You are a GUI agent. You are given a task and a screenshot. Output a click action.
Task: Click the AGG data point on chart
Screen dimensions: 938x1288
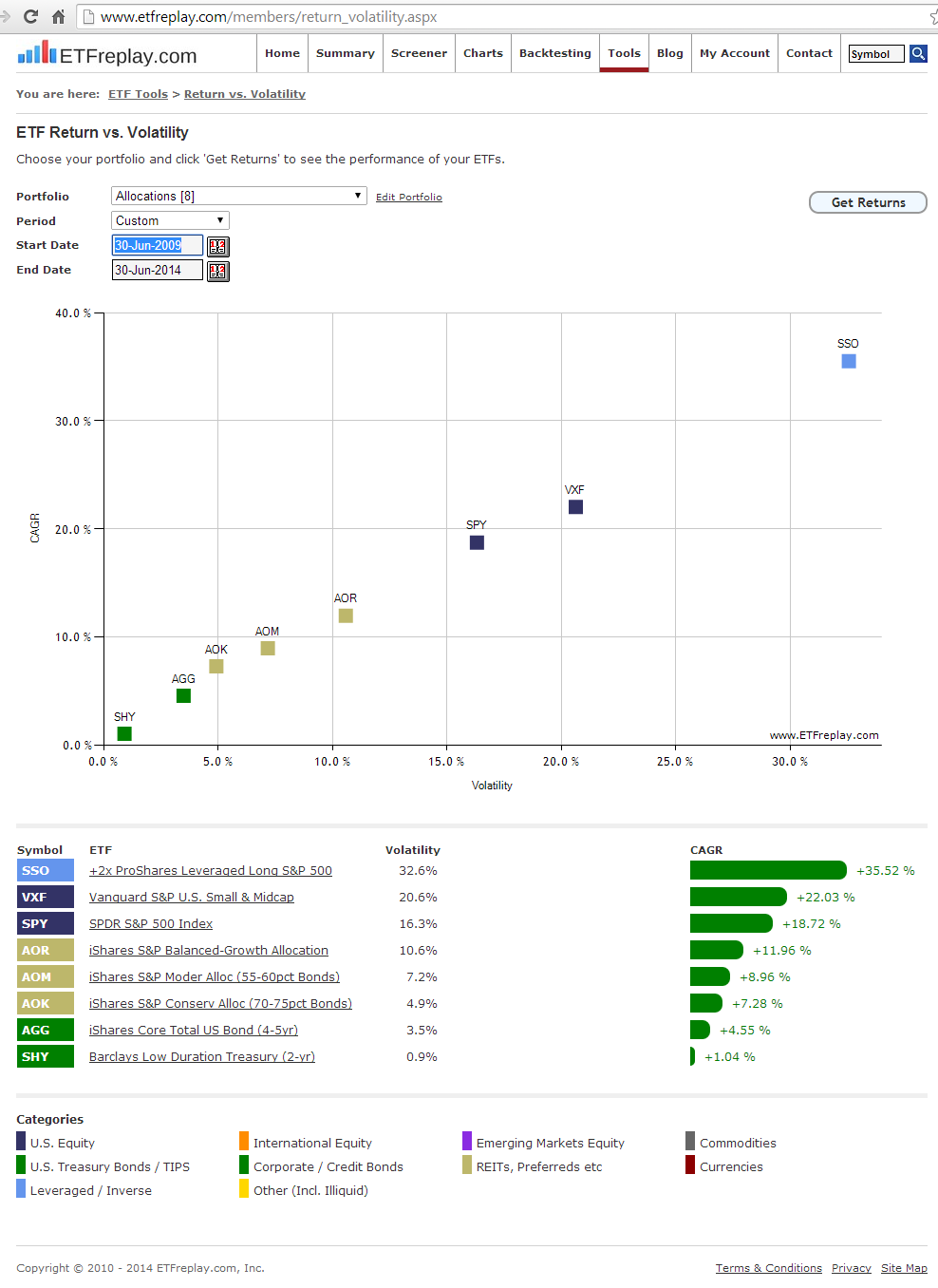(183, 695)
